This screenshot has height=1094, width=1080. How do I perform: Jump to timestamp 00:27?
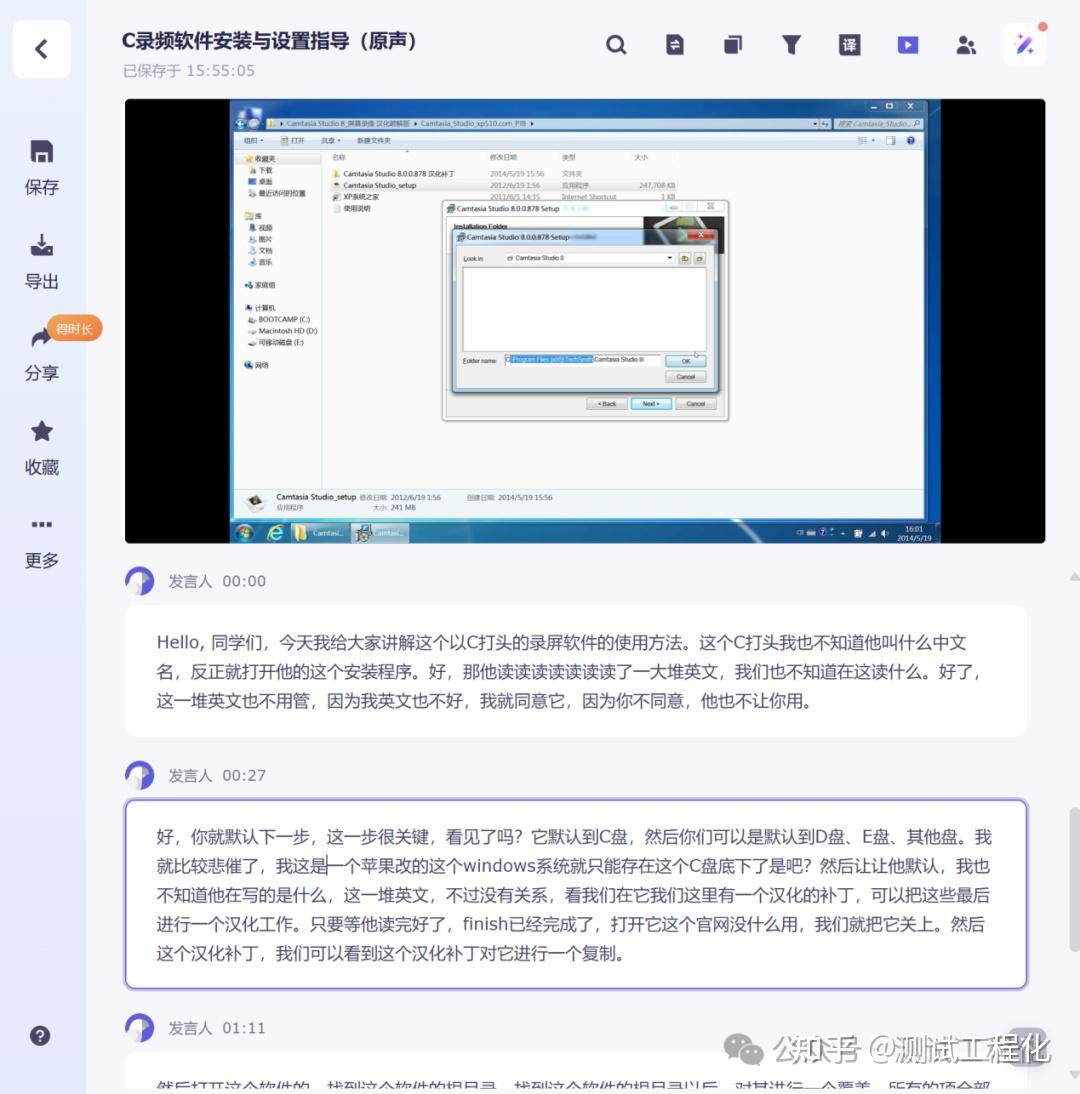244,776
